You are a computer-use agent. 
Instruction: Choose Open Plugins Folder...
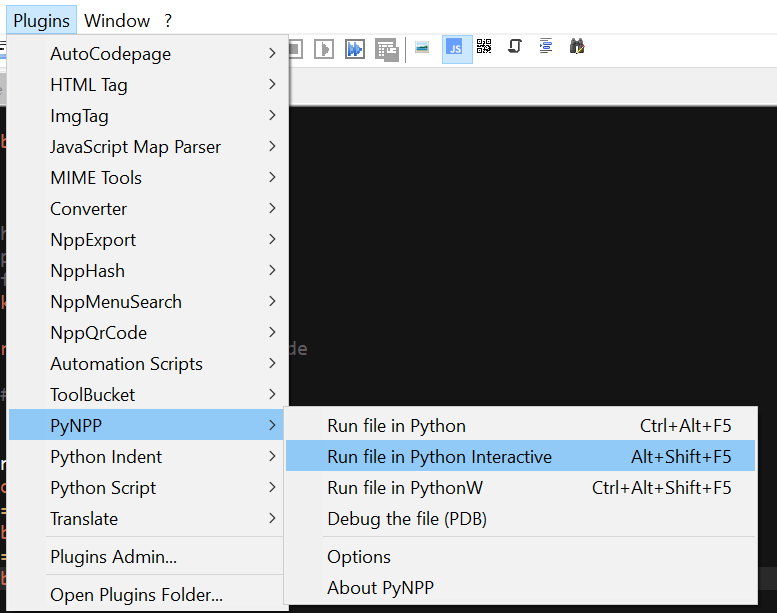point(146,594)
